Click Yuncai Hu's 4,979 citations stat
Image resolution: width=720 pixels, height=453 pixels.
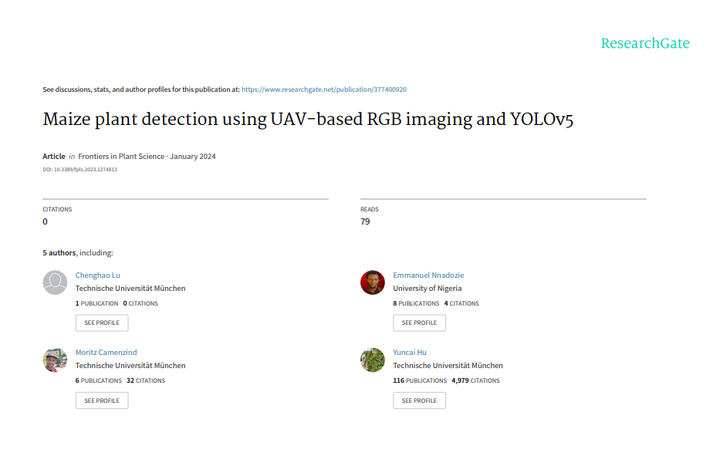476,381
